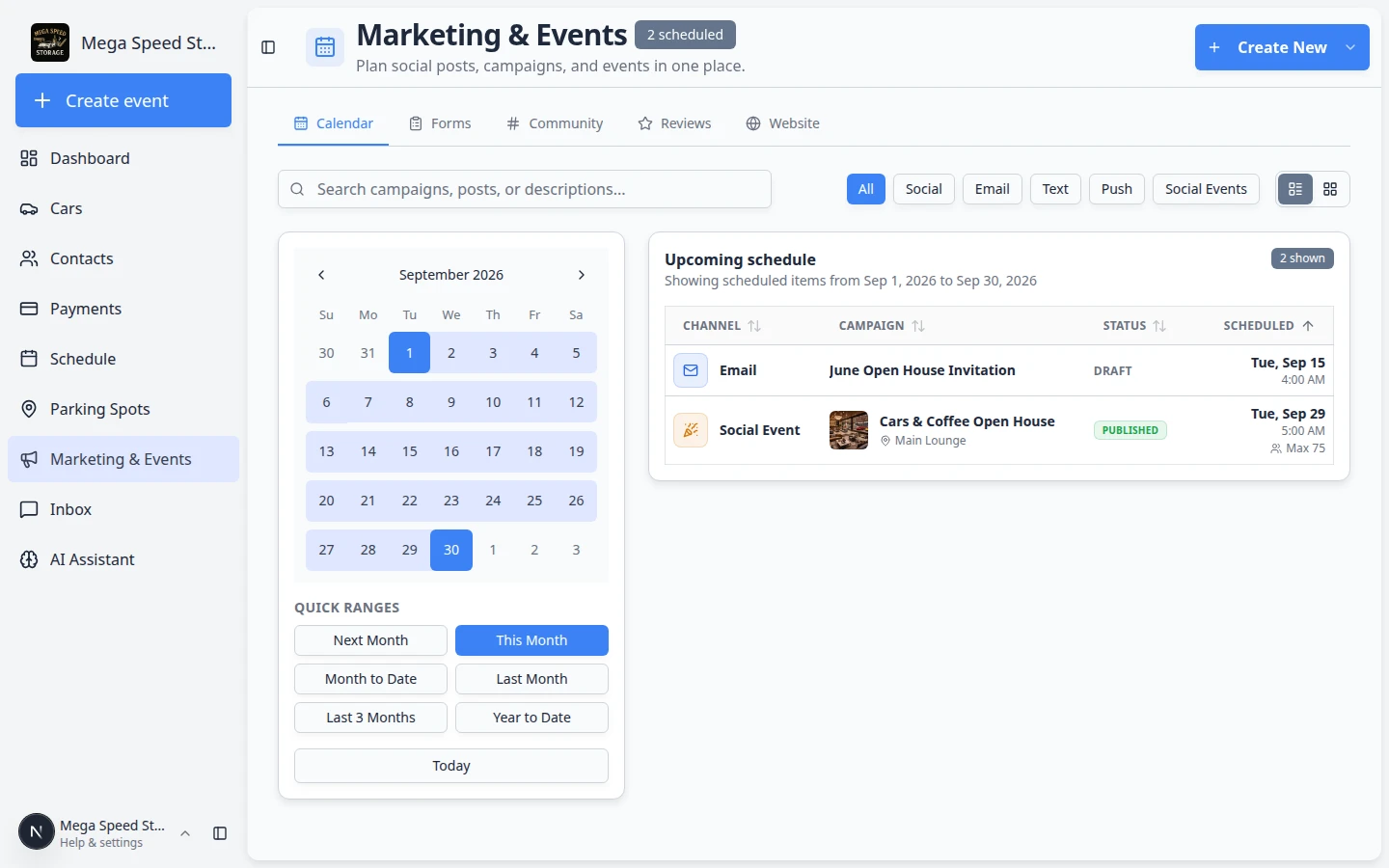
Task: Sort by Campaign column arrows
Action: (918, 326)
